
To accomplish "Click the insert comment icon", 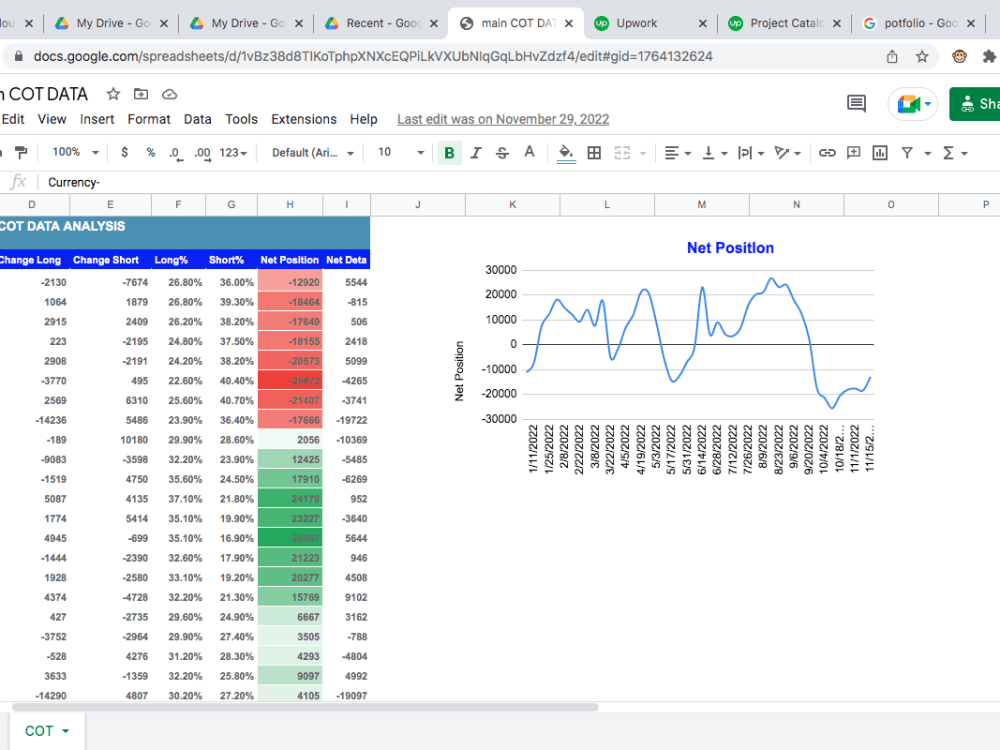I will click(853, 152).
